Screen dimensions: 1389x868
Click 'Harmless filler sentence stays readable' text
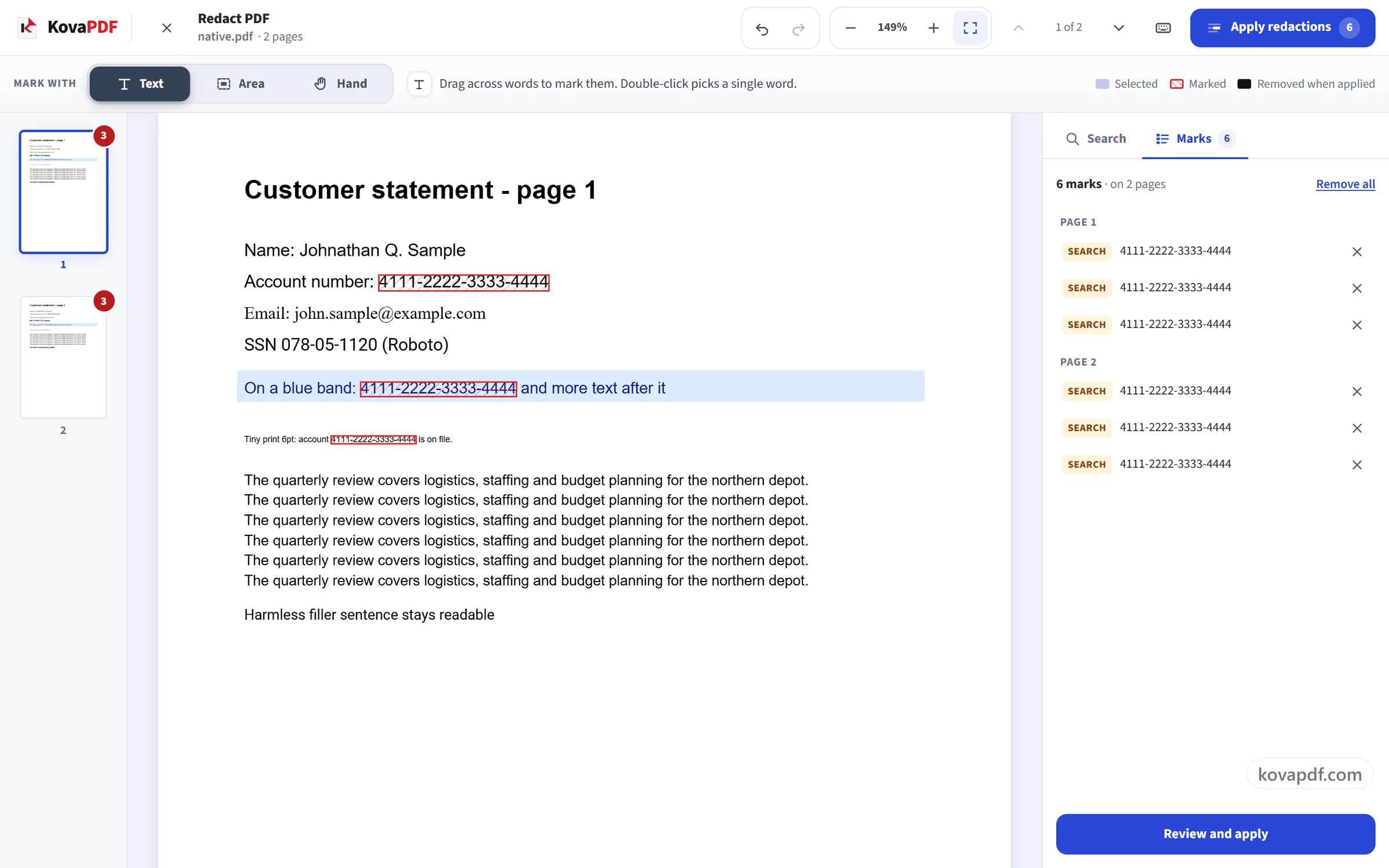click(369, 615)
